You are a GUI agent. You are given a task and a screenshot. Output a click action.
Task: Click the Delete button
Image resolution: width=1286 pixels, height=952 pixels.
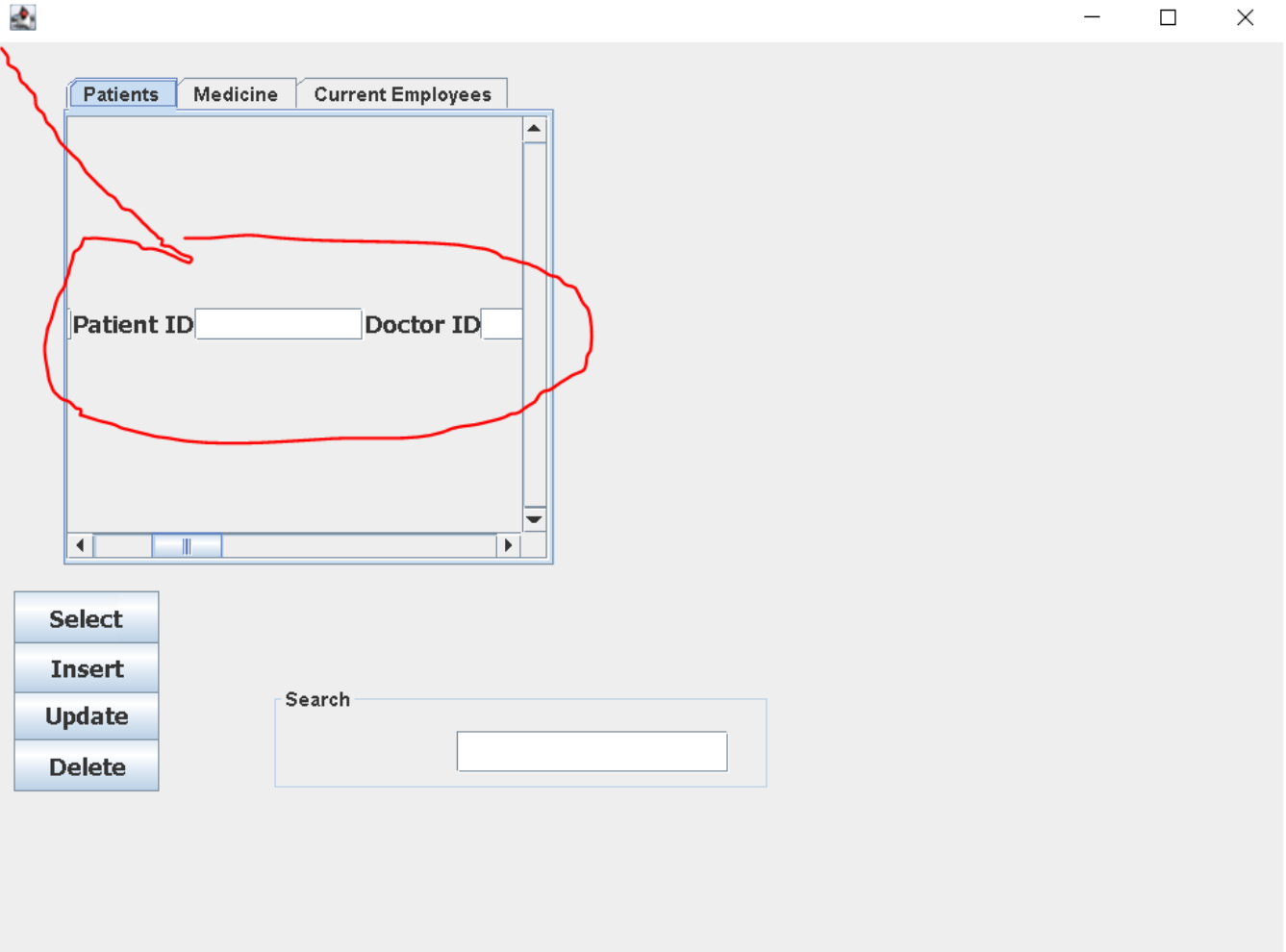coord(87,766)
